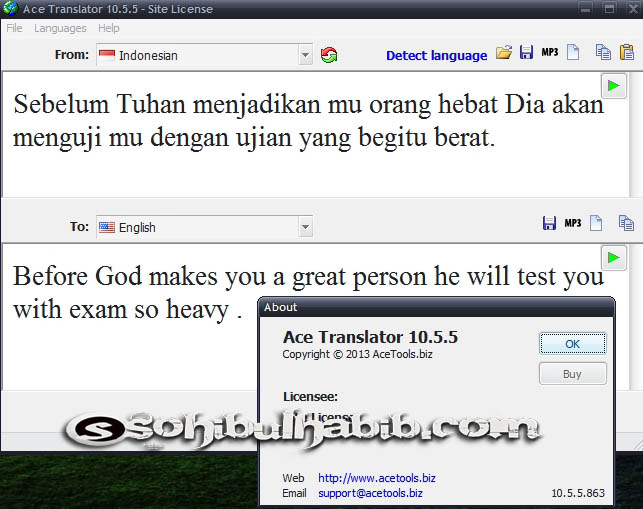Click support@acetools.biz email link
Image resolution: width=643 pixels, height=509 pixels.
coord(370,493)
